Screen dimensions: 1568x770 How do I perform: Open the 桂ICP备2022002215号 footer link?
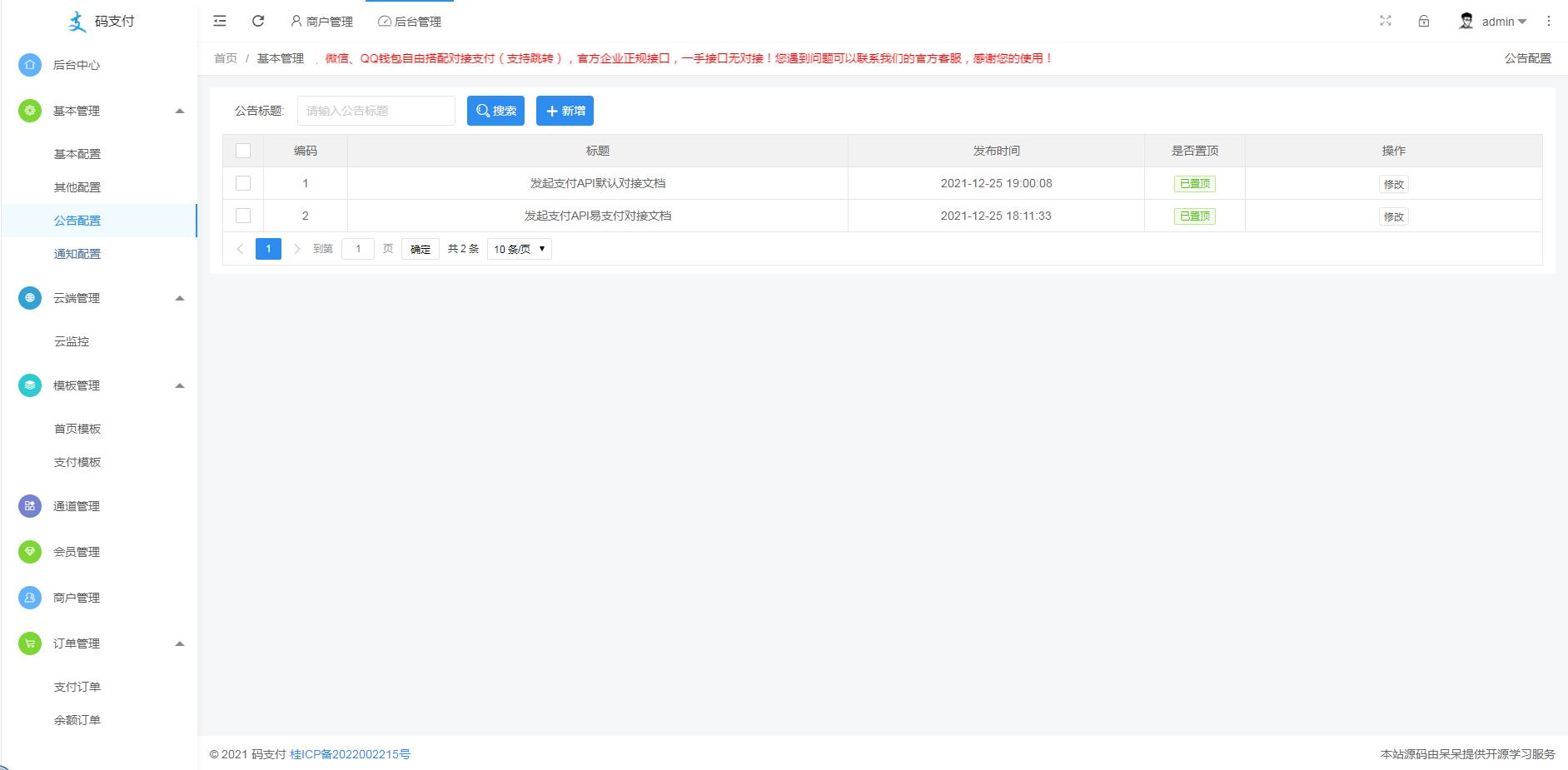(x=350, y=754)
